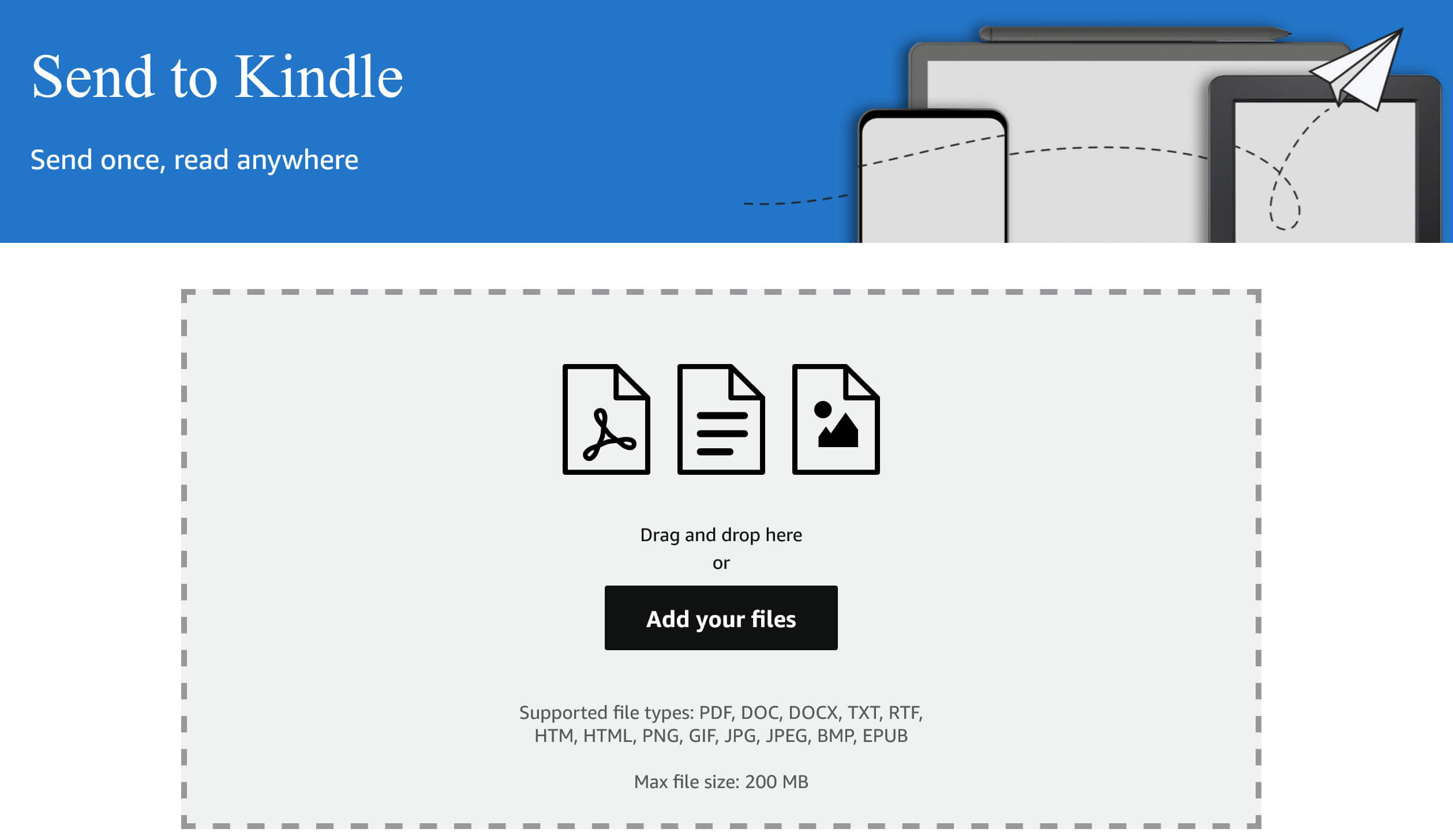This screenshot has width=1453, height=840.
Task: Click the text document icon
Action: tap(721, 419)
